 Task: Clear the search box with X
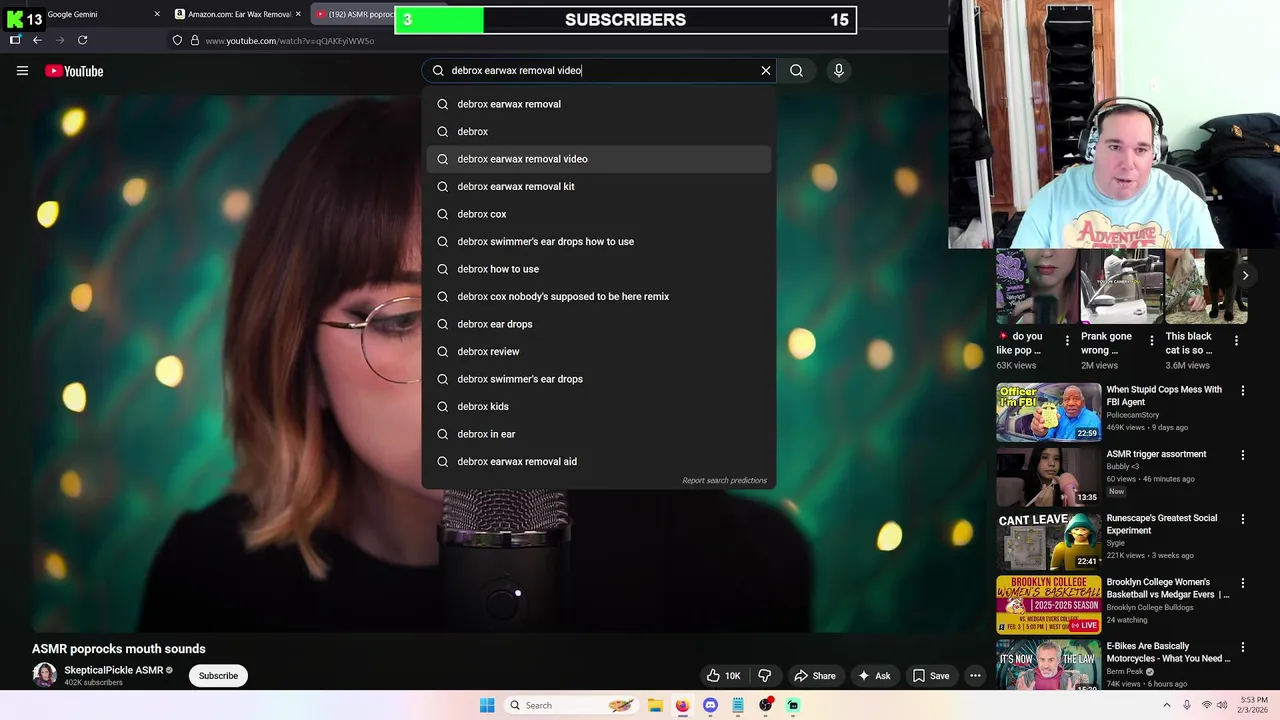point(766,70)
